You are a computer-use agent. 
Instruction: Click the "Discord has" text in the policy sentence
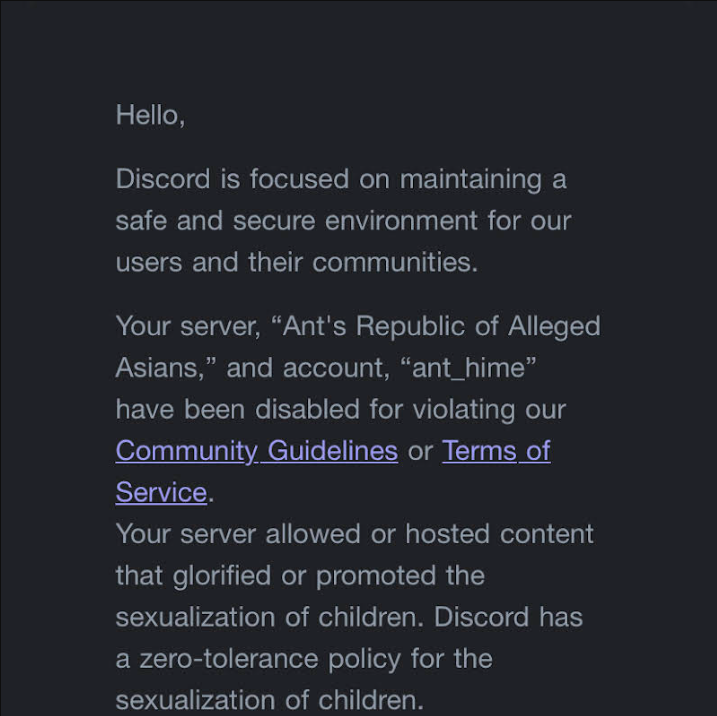(x=508, y=617)
